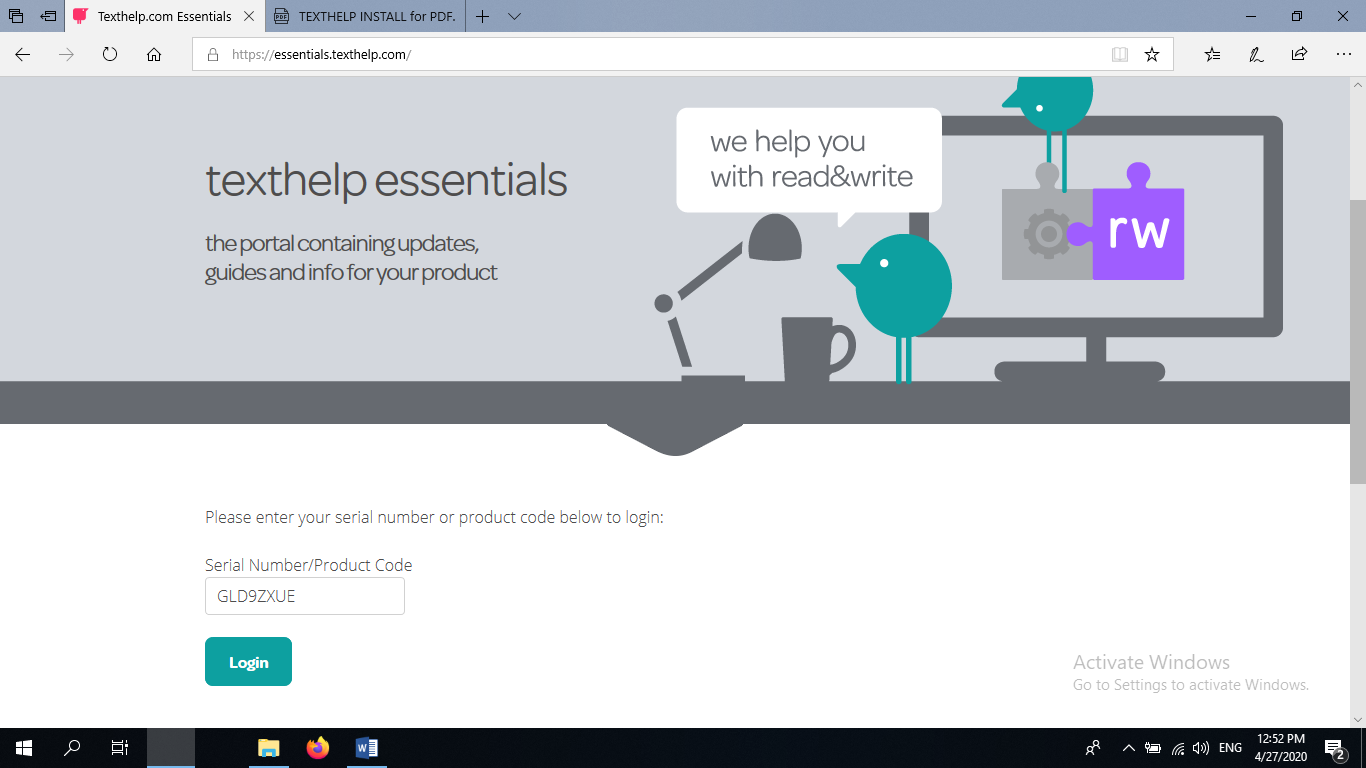Open a new tab with plus
Viewport: 1366px width, 768px height.
coord(483,16)
